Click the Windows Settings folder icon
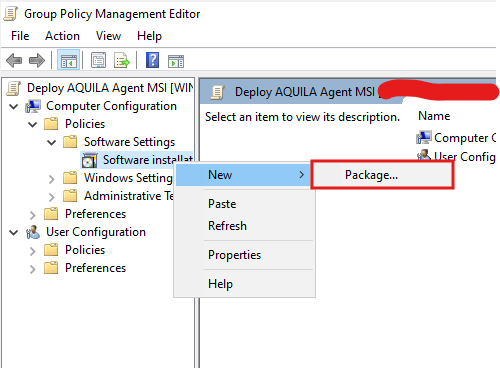The height and width of the screenshot is (368, 500). click(x=70, y=178)
